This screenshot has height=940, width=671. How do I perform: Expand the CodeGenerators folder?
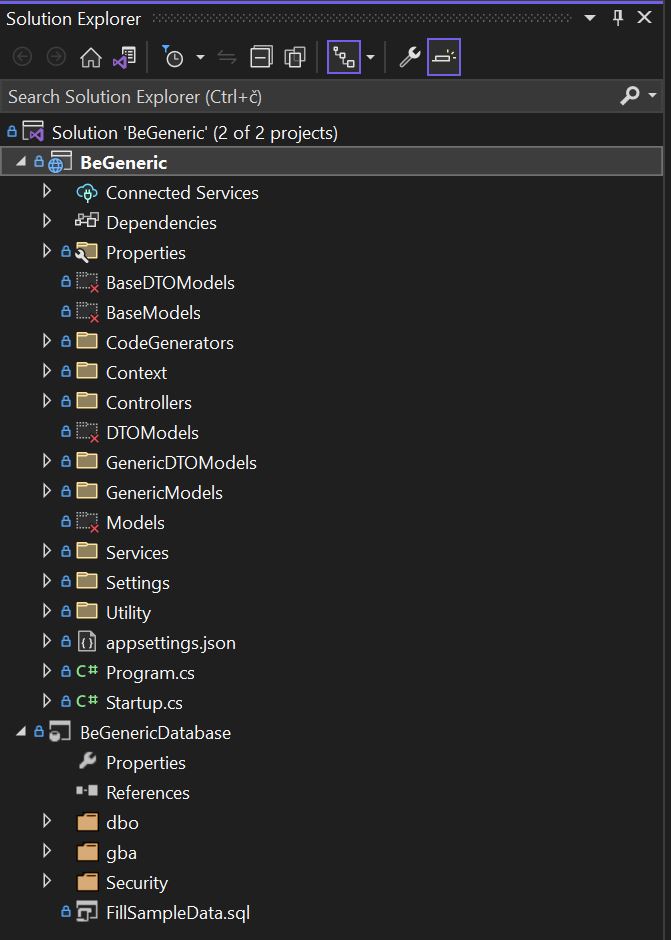(47, 342)
